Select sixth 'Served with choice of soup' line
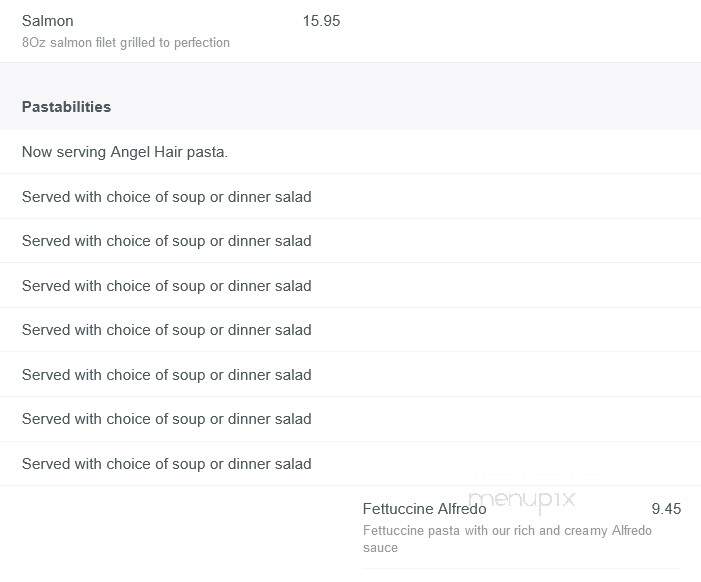 (167, 419)
